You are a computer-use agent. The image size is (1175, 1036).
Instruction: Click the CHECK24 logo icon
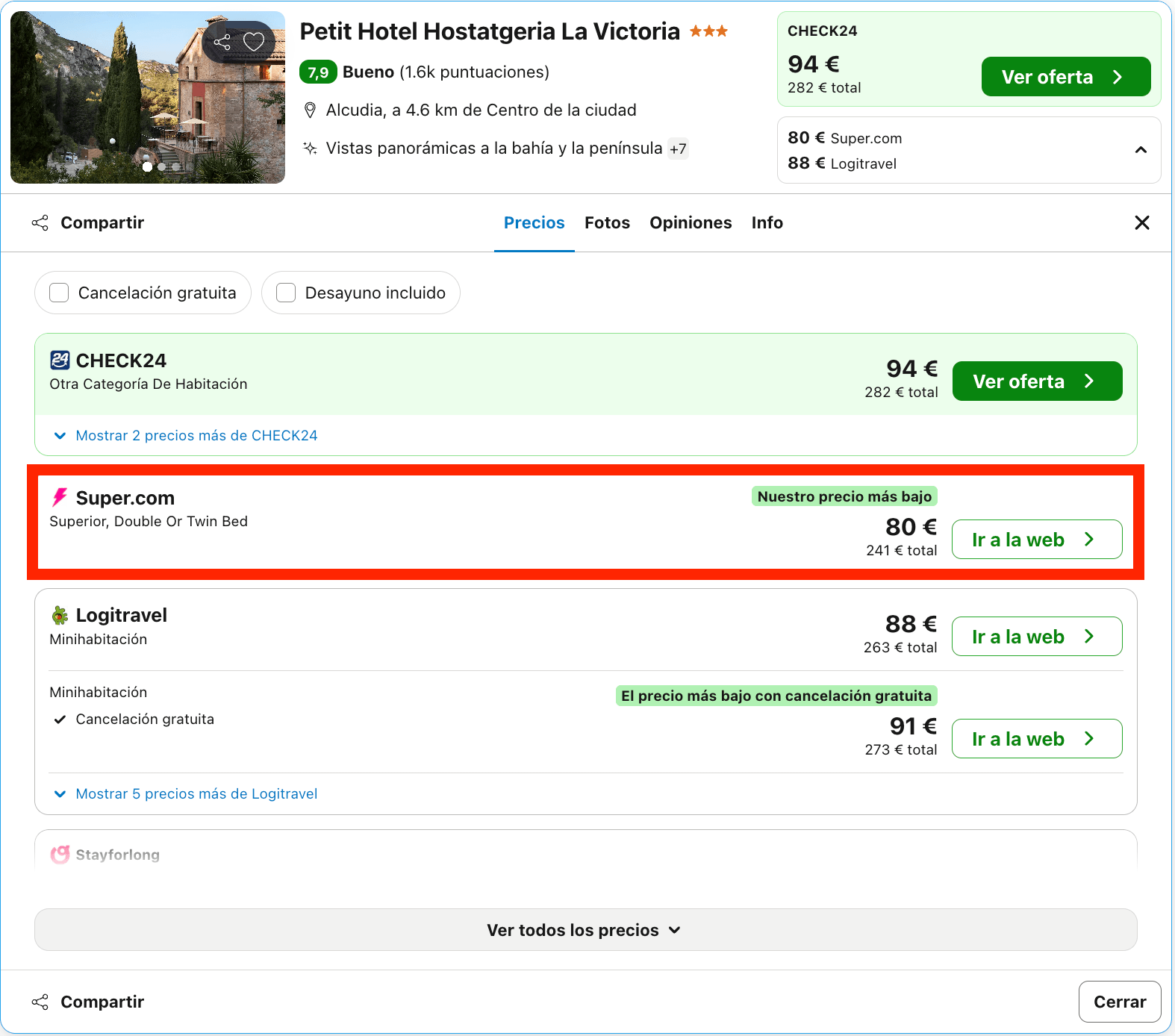click(60, 361)
